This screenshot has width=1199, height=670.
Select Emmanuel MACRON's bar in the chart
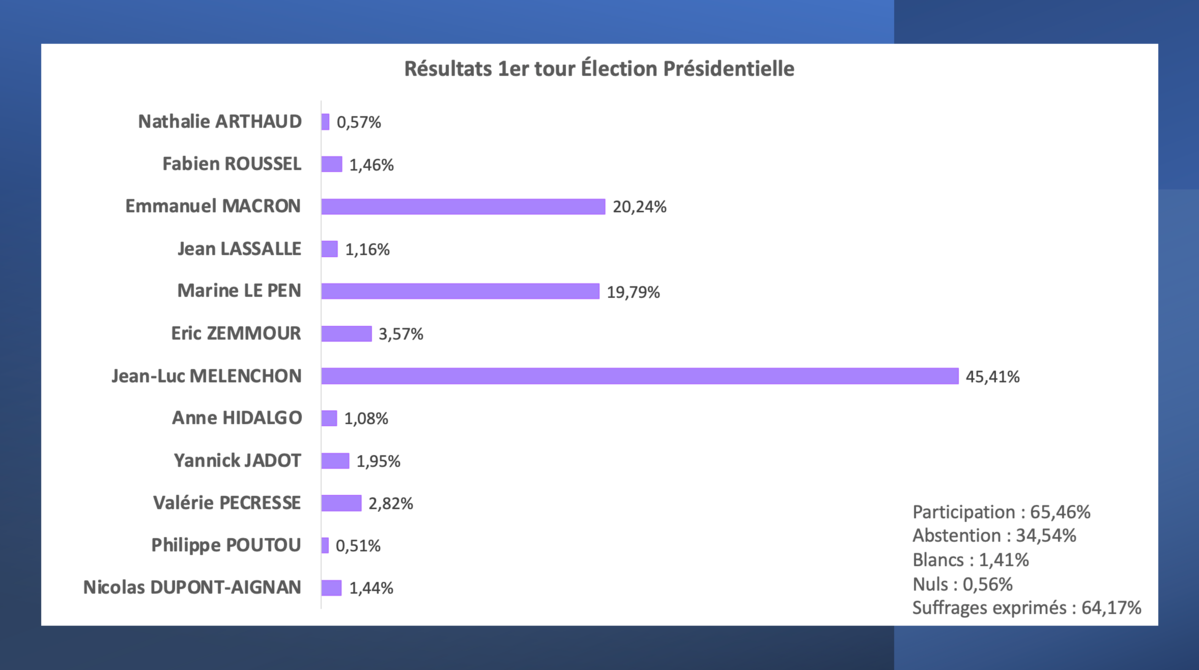coord(463,207)
